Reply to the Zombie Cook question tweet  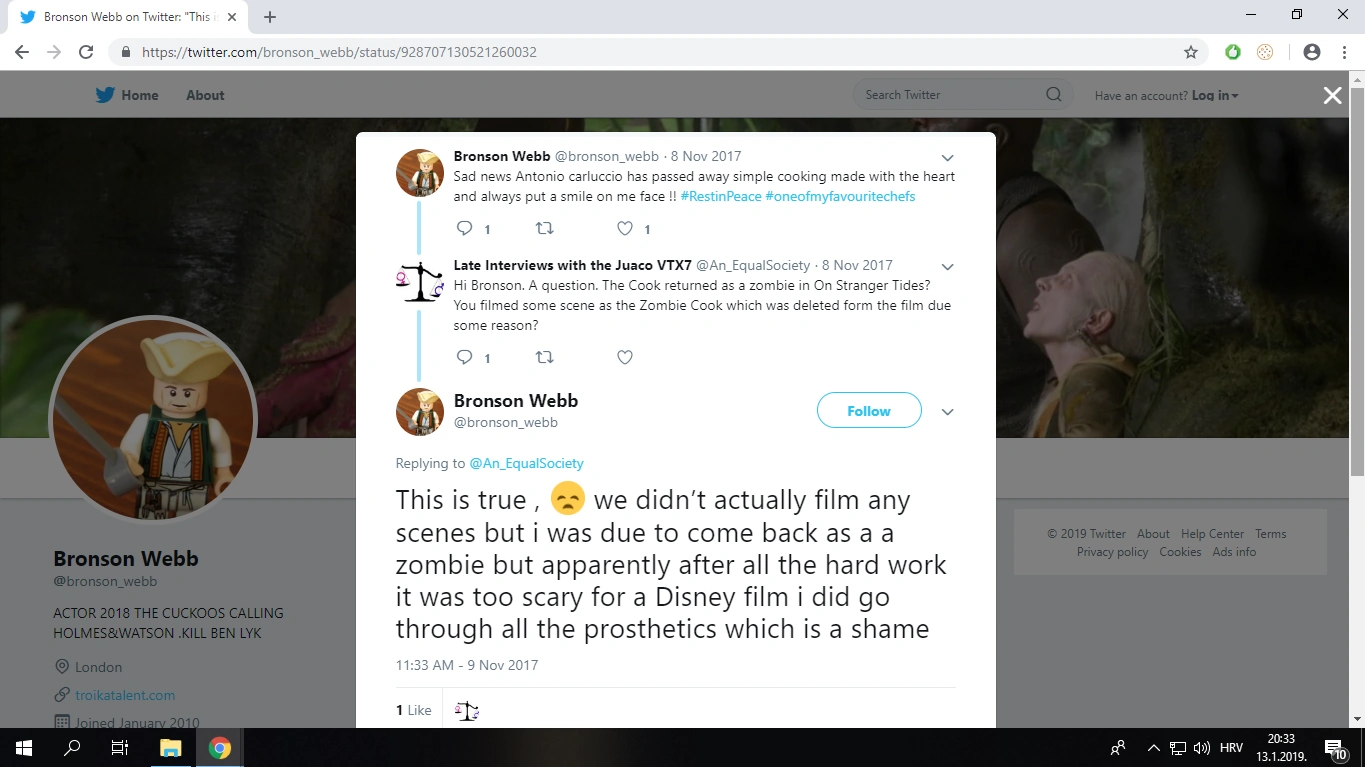(464, 357)
